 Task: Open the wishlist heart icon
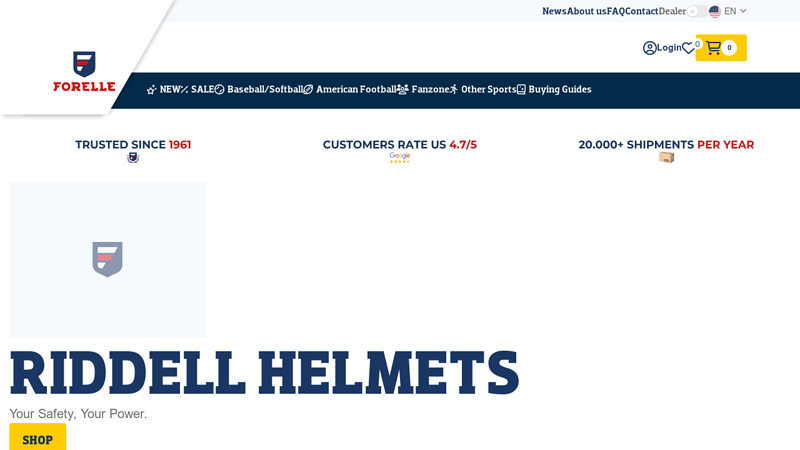(688, 48)
